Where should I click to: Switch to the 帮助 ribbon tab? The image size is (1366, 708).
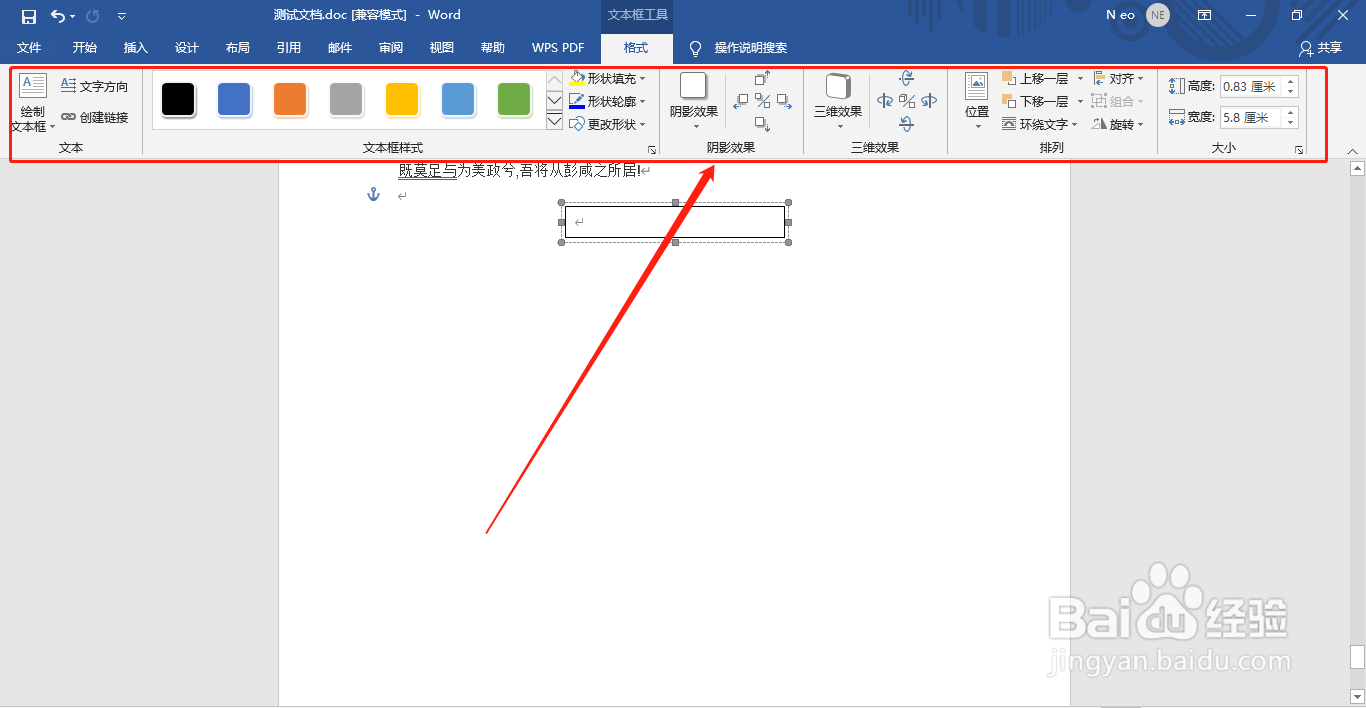(493, 48)
